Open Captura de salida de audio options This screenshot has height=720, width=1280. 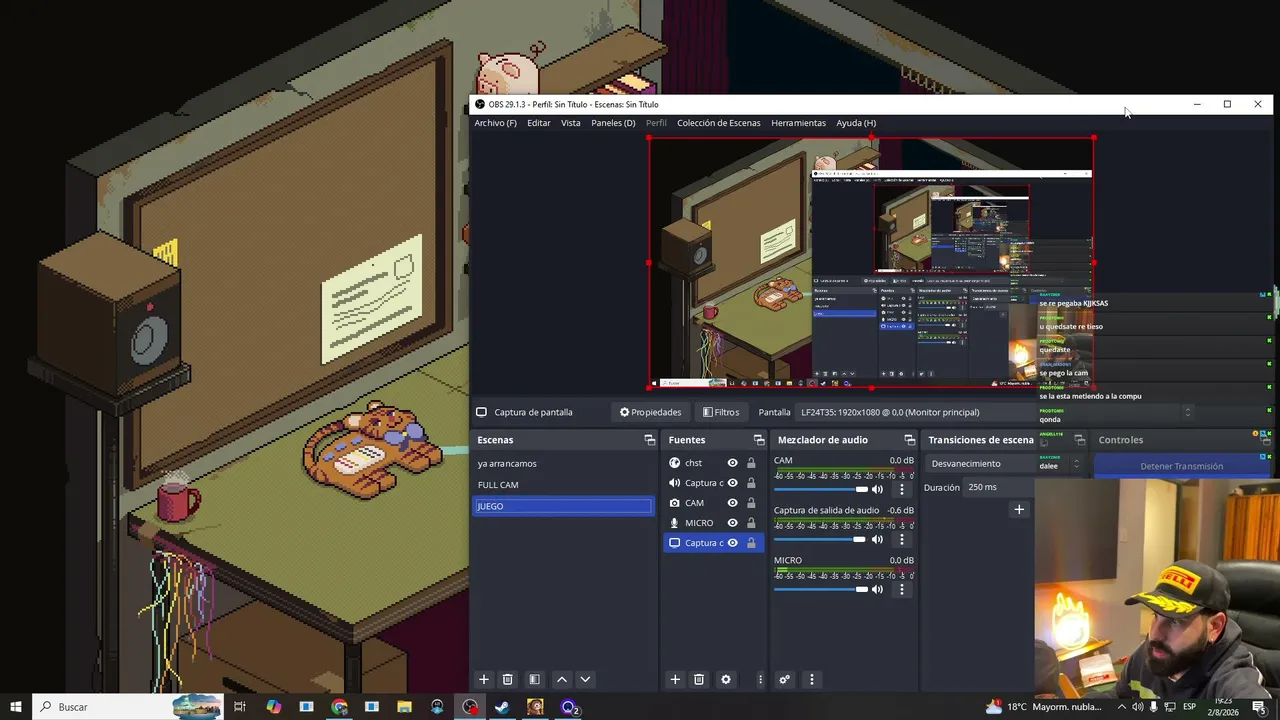pos(902,539)
